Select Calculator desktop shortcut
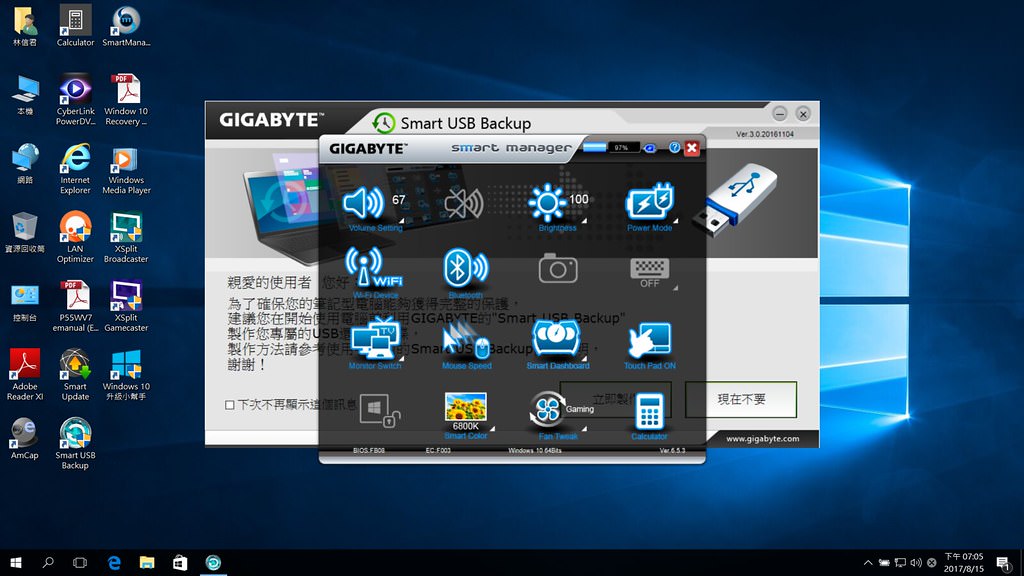 (x=75, y=26)
